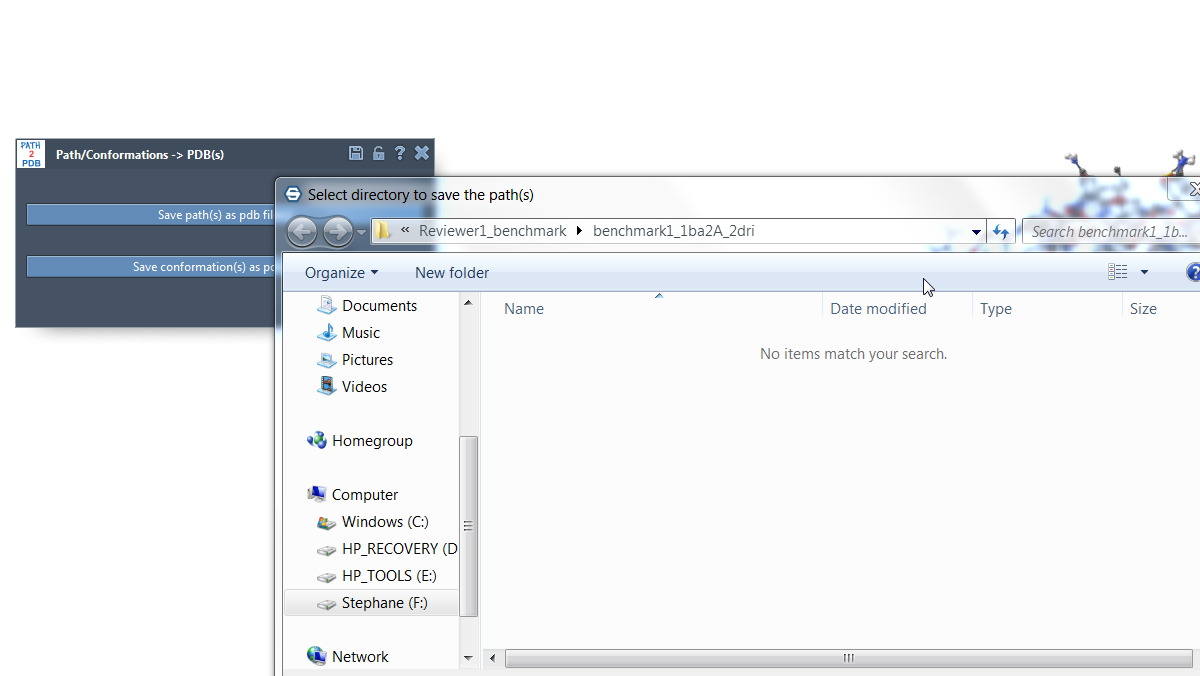Click the Save conformation(s) button
The height and width of the screenshot is (676, 1200).
click(150, 267)
